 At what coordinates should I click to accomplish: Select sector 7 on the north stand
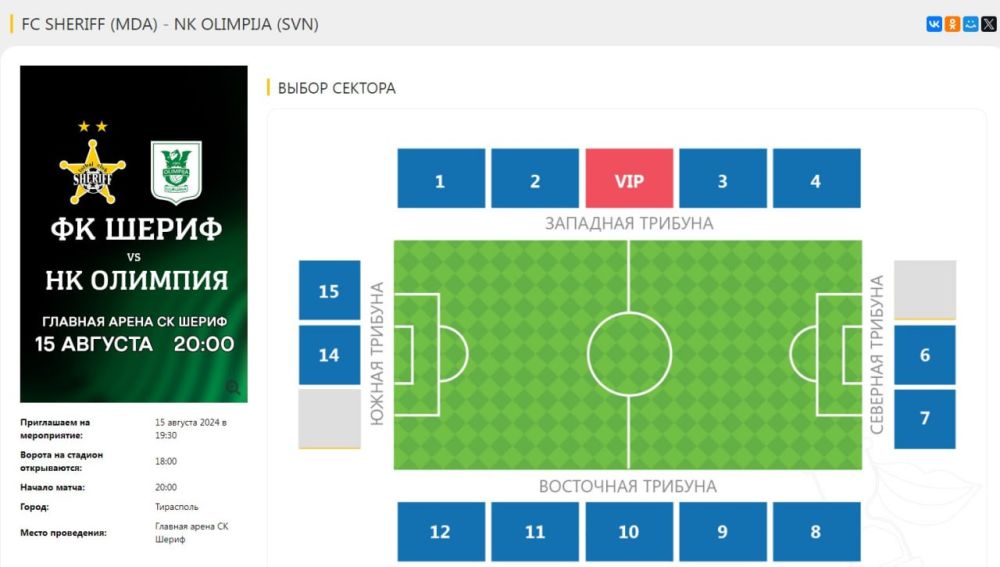click(925, 419)
